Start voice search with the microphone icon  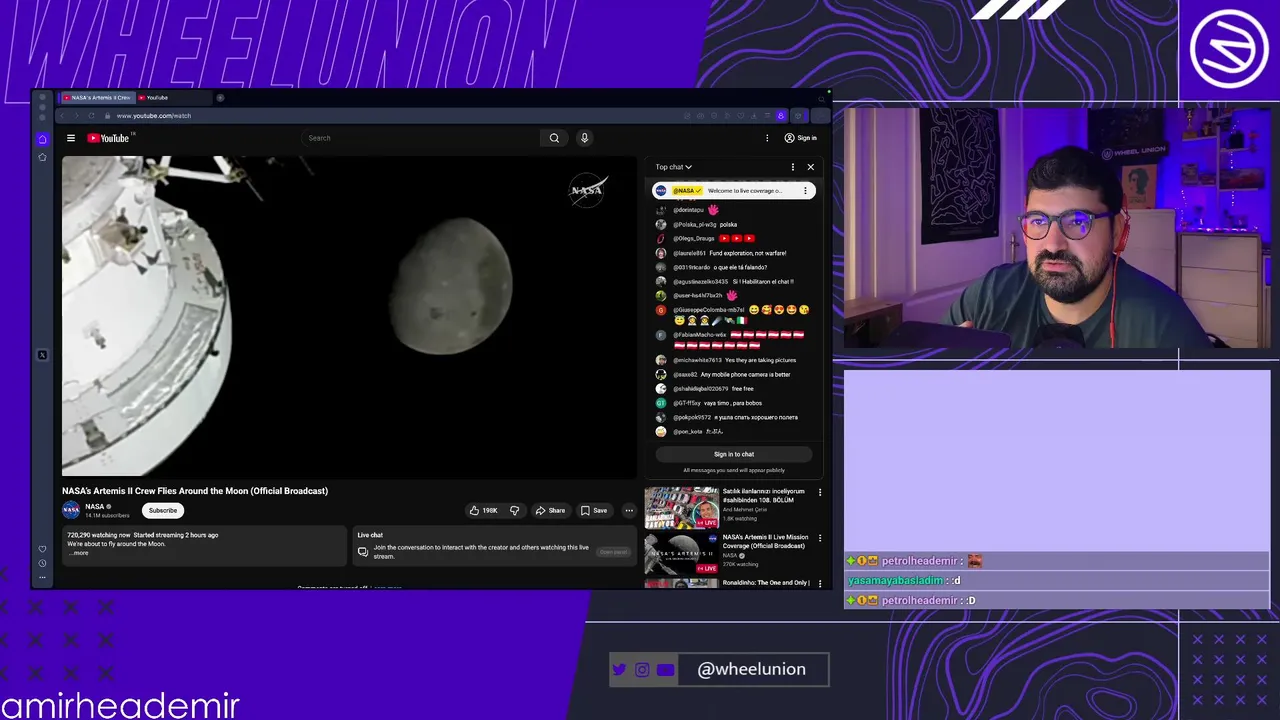tap(585, 138)
